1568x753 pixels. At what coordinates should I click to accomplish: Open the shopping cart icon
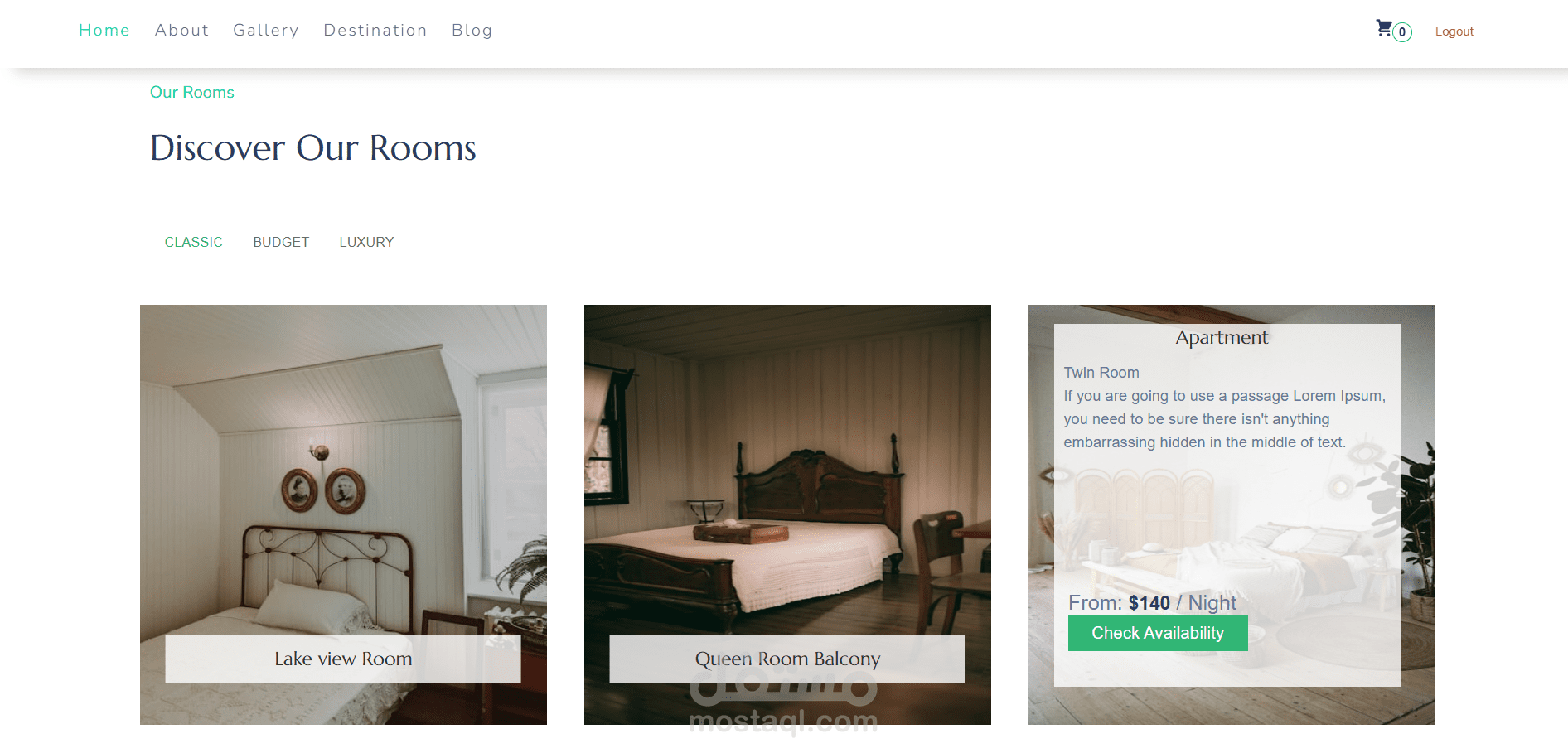tap(1384, 28)
